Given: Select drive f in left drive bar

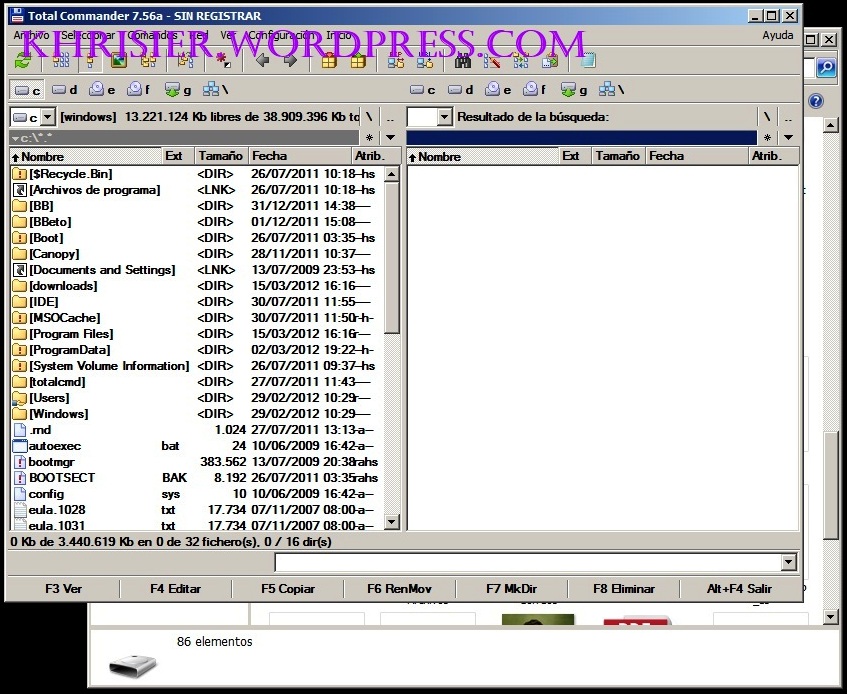Looking at the screenshot, I should pos(138,90).
